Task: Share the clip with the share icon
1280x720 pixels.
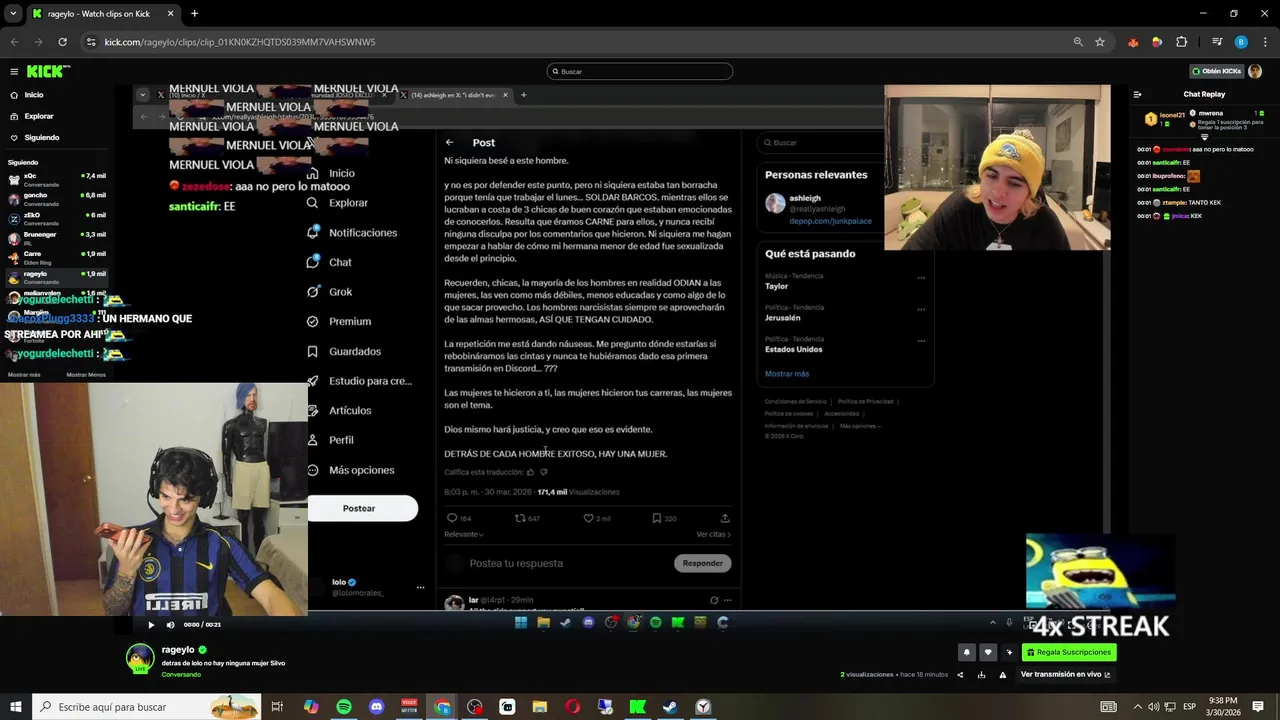Action: [x=960, y=675]
